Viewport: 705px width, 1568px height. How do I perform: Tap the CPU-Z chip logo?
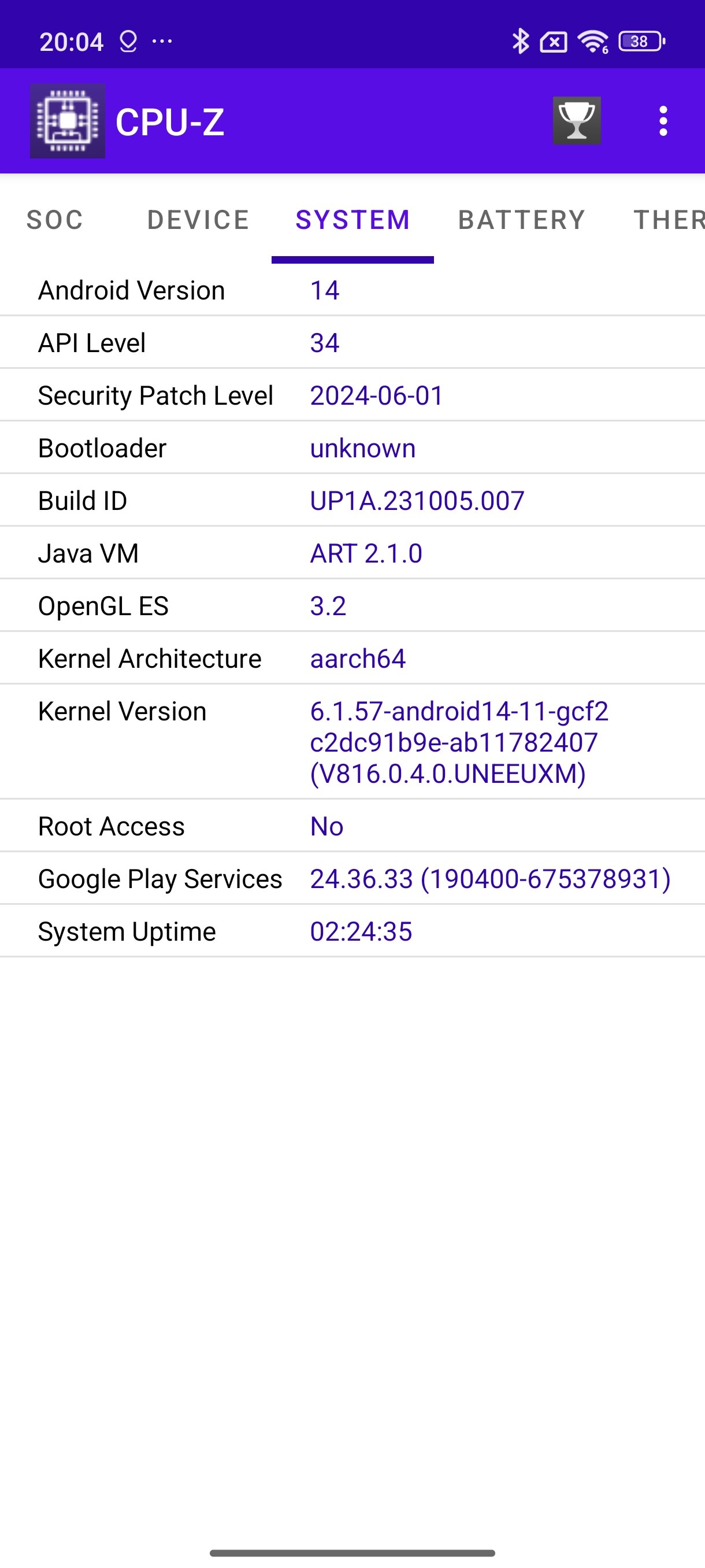(x=68, y=120)
